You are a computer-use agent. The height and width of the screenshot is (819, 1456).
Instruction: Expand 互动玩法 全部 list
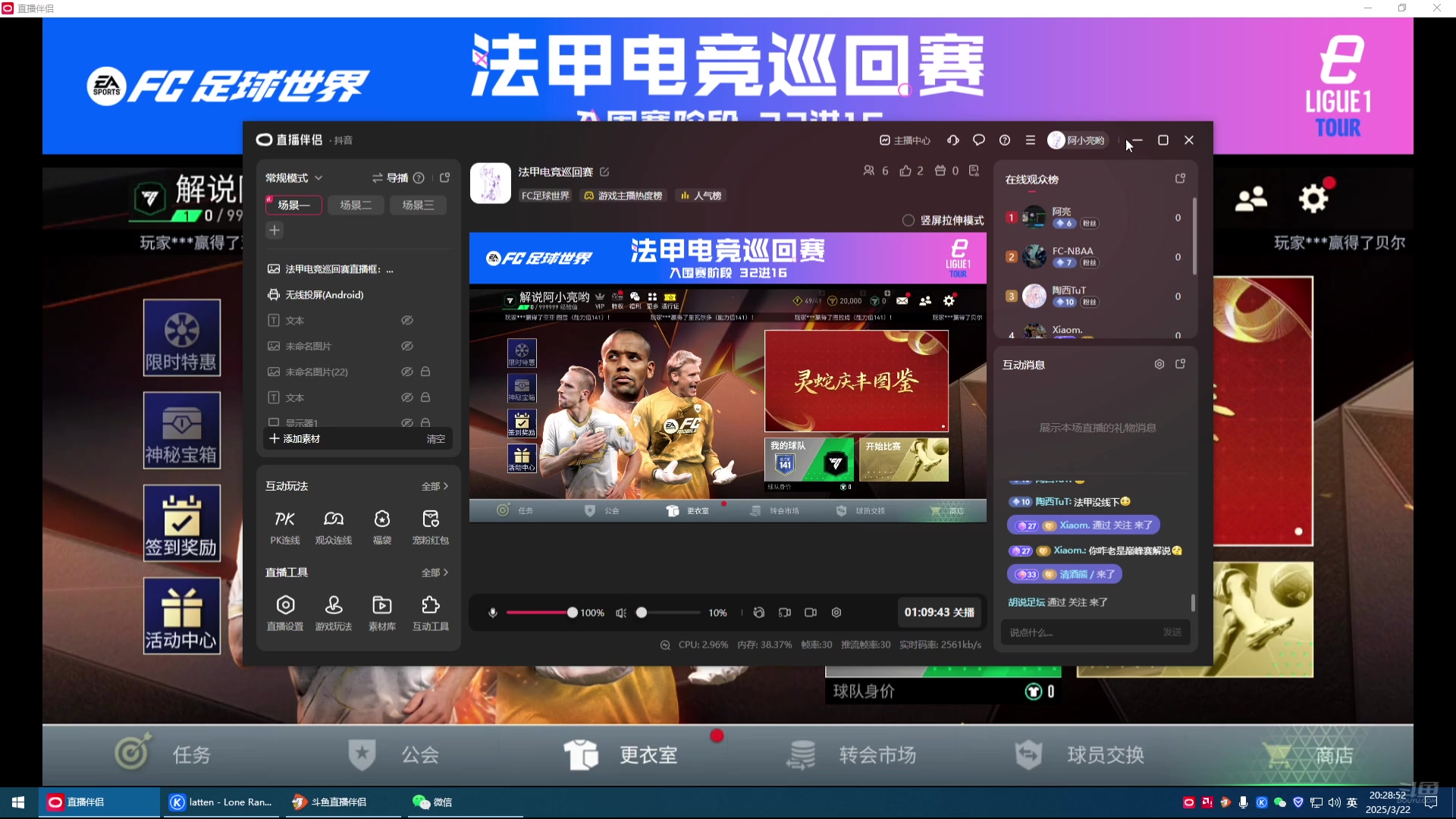435,487
